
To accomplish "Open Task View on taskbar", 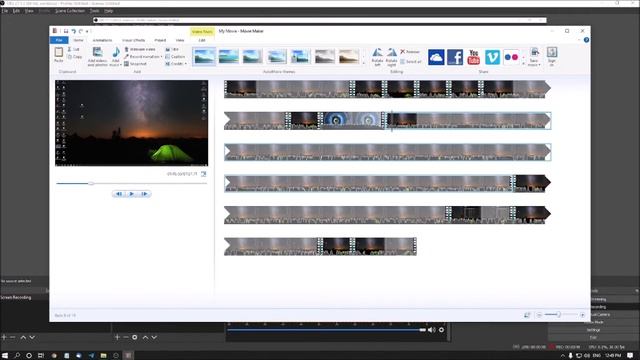I will [x=41, y=356].
